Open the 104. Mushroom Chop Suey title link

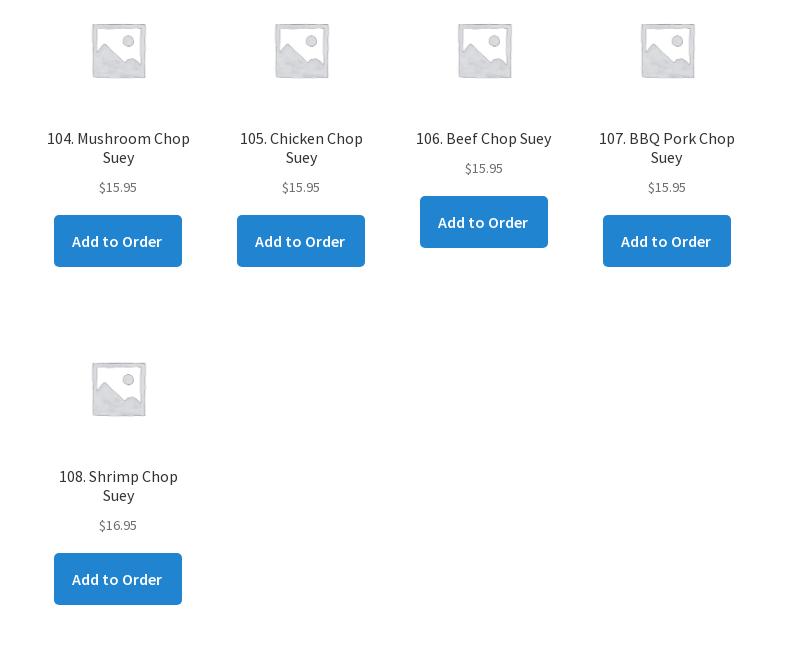click(x=118, y=147)
